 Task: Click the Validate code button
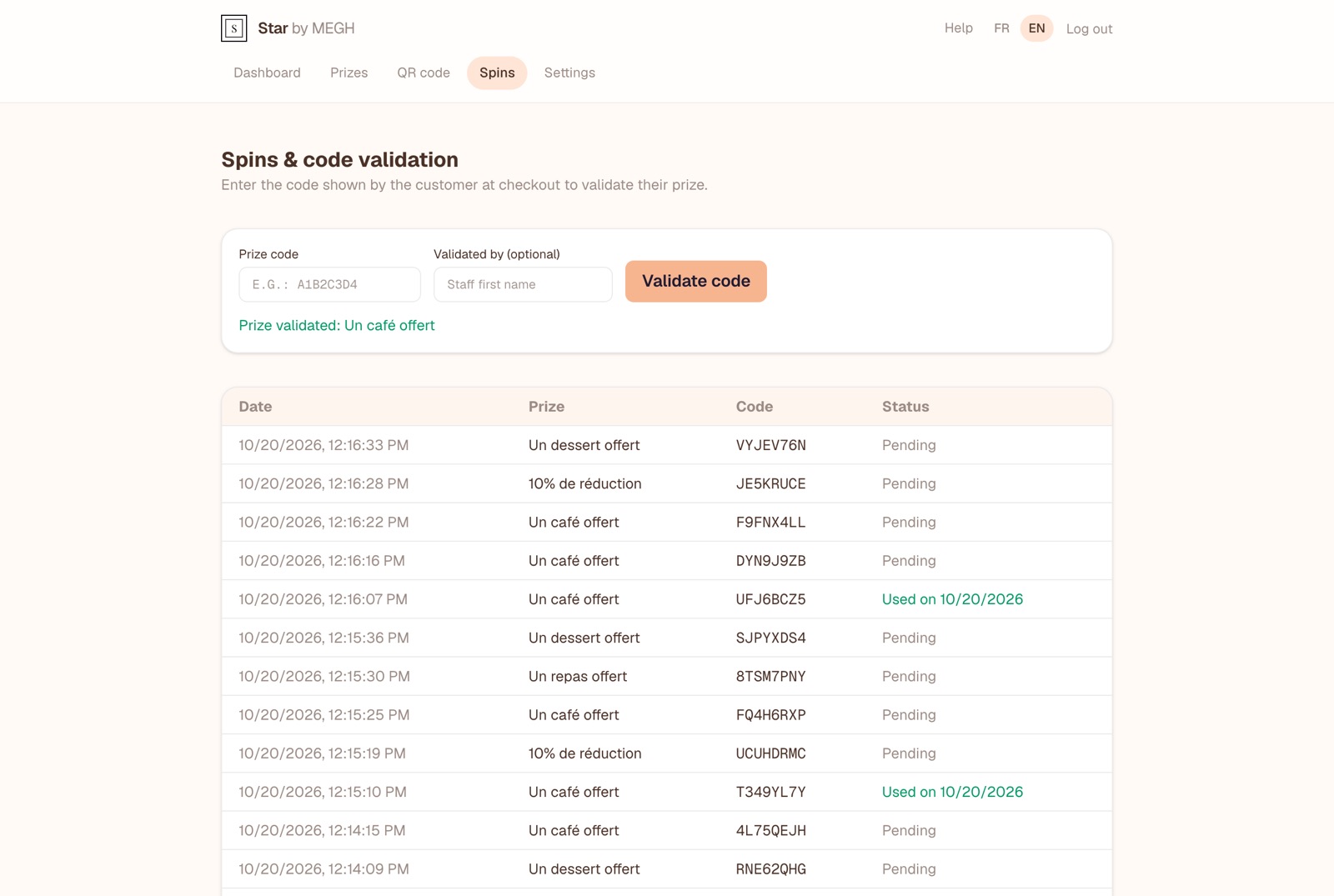pyautogui.click(x=696, y=282)
